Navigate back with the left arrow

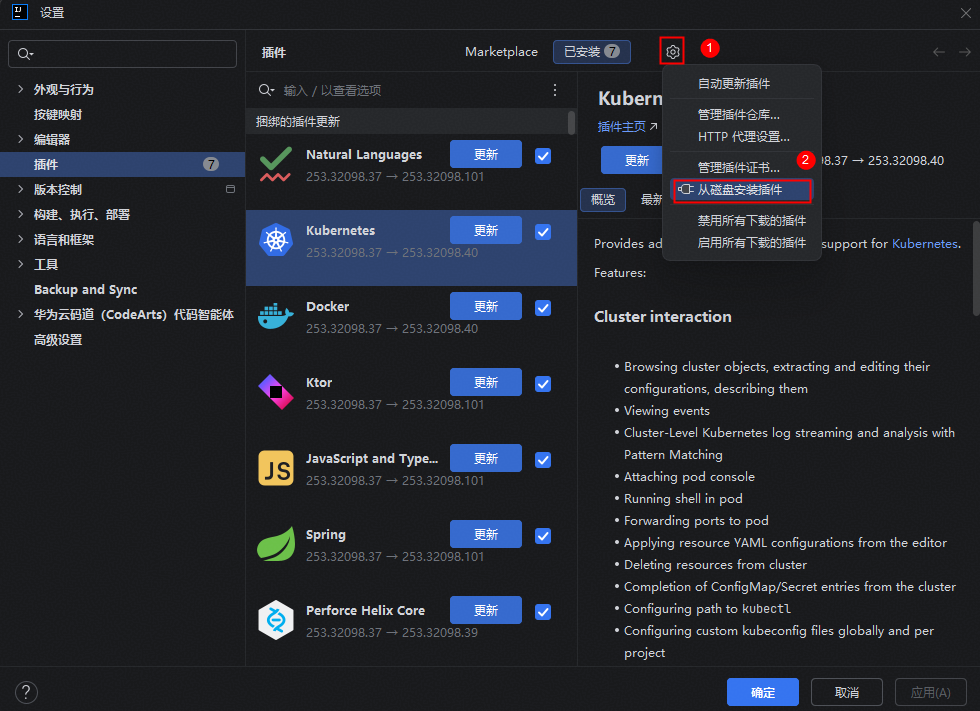point(939,52)
